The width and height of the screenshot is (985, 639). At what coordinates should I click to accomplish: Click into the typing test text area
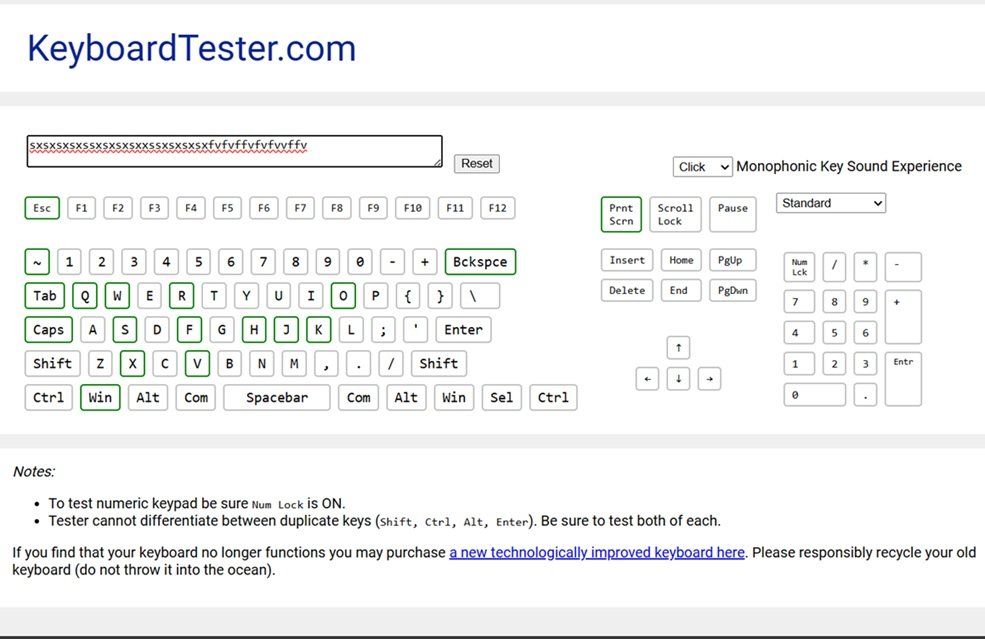234,151
